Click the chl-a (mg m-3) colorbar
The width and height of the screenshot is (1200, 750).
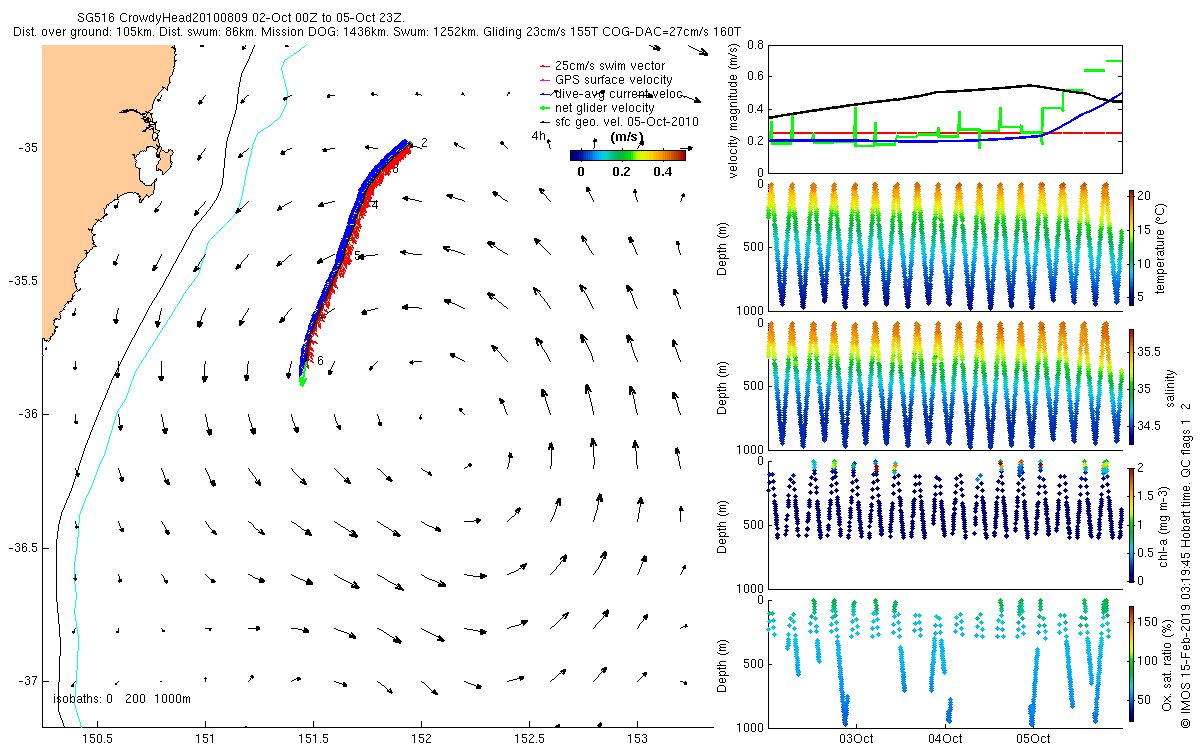[x=1131, y=523]
